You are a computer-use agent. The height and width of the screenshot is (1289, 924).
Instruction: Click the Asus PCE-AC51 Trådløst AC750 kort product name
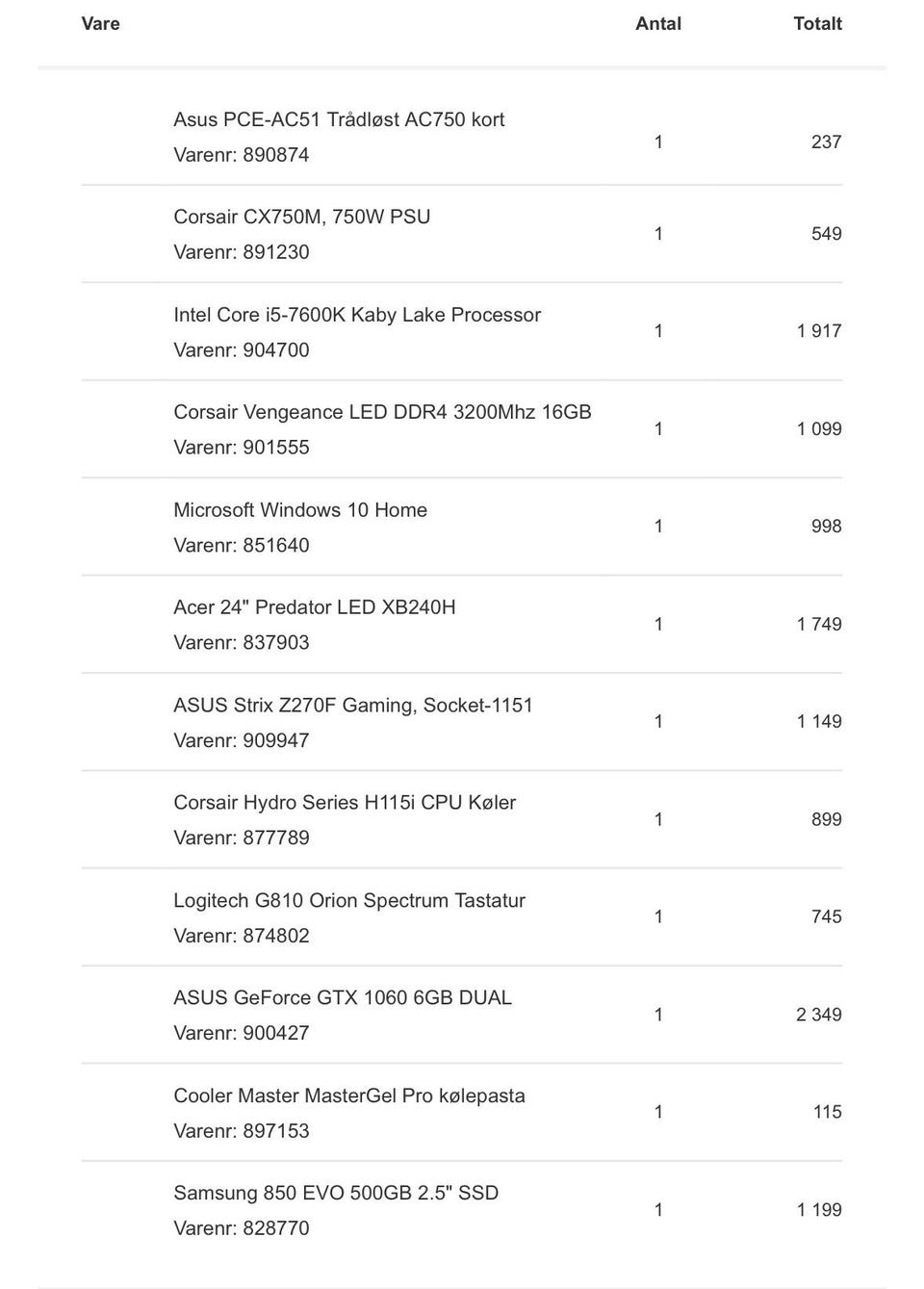tap(339, 119)
